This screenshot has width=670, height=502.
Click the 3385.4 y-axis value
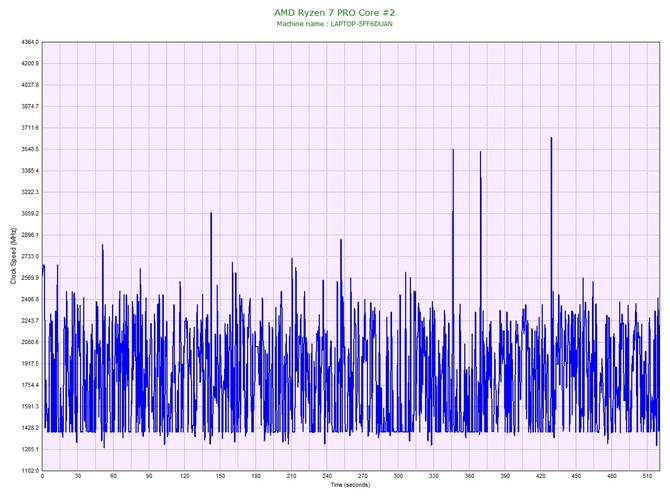pyautogui.click(x=30, y=171)
